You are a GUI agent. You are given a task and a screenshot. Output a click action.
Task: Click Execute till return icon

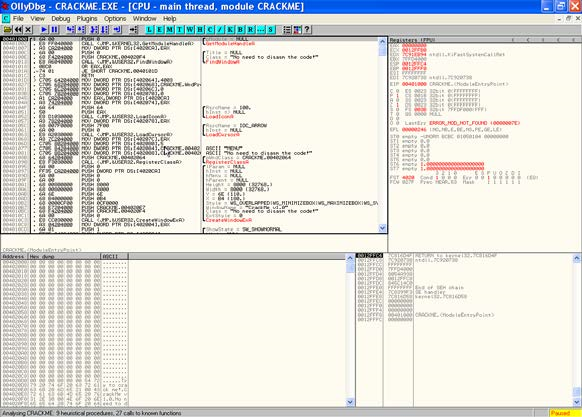pyautogui.click(x=117, y=30)
